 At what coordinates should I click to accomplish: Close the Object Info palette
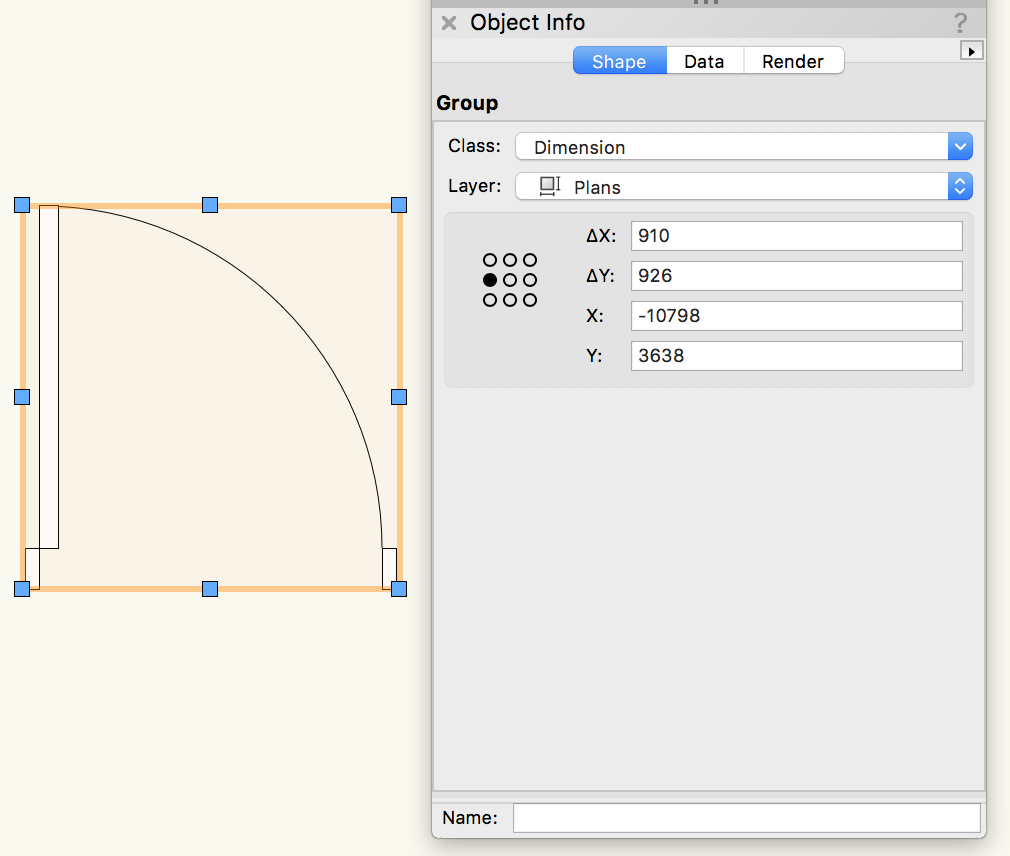click(449, 23)
